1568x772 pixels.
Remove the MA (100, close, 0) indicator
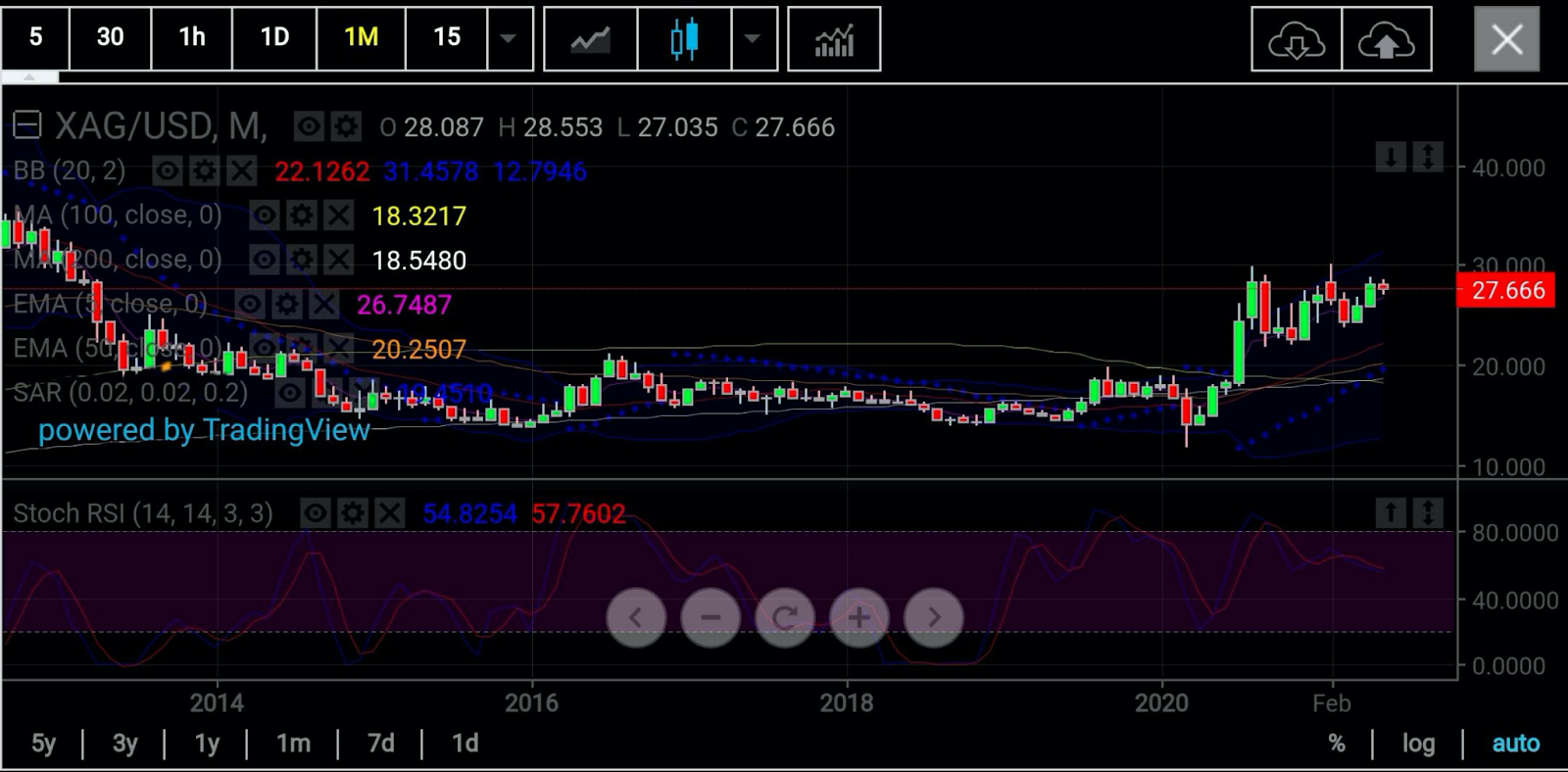pos(338,215)
